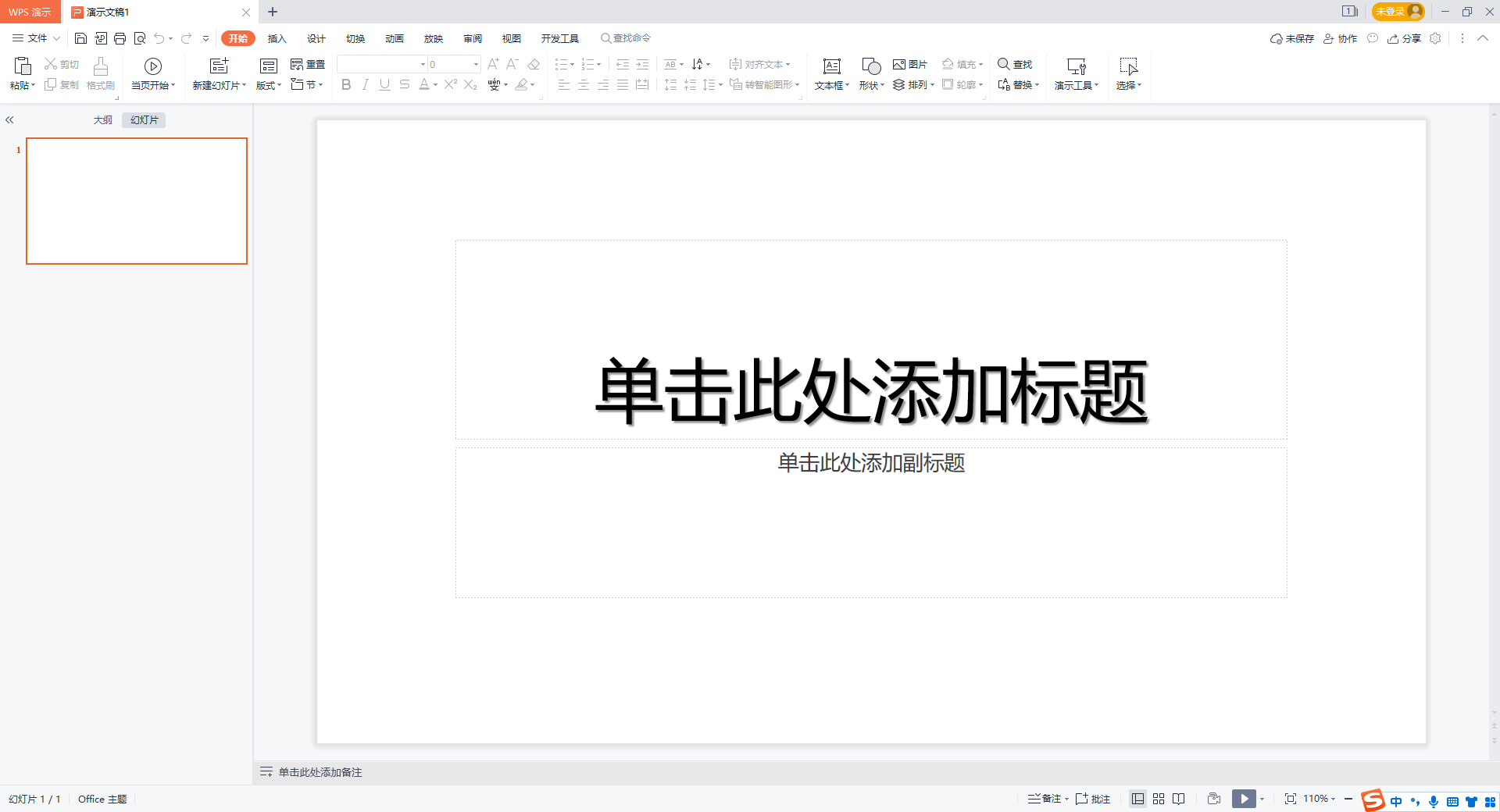Click the Share (分享) button
The height and width of the screenshot is (812, 1500).
[x=1404, y=38]
